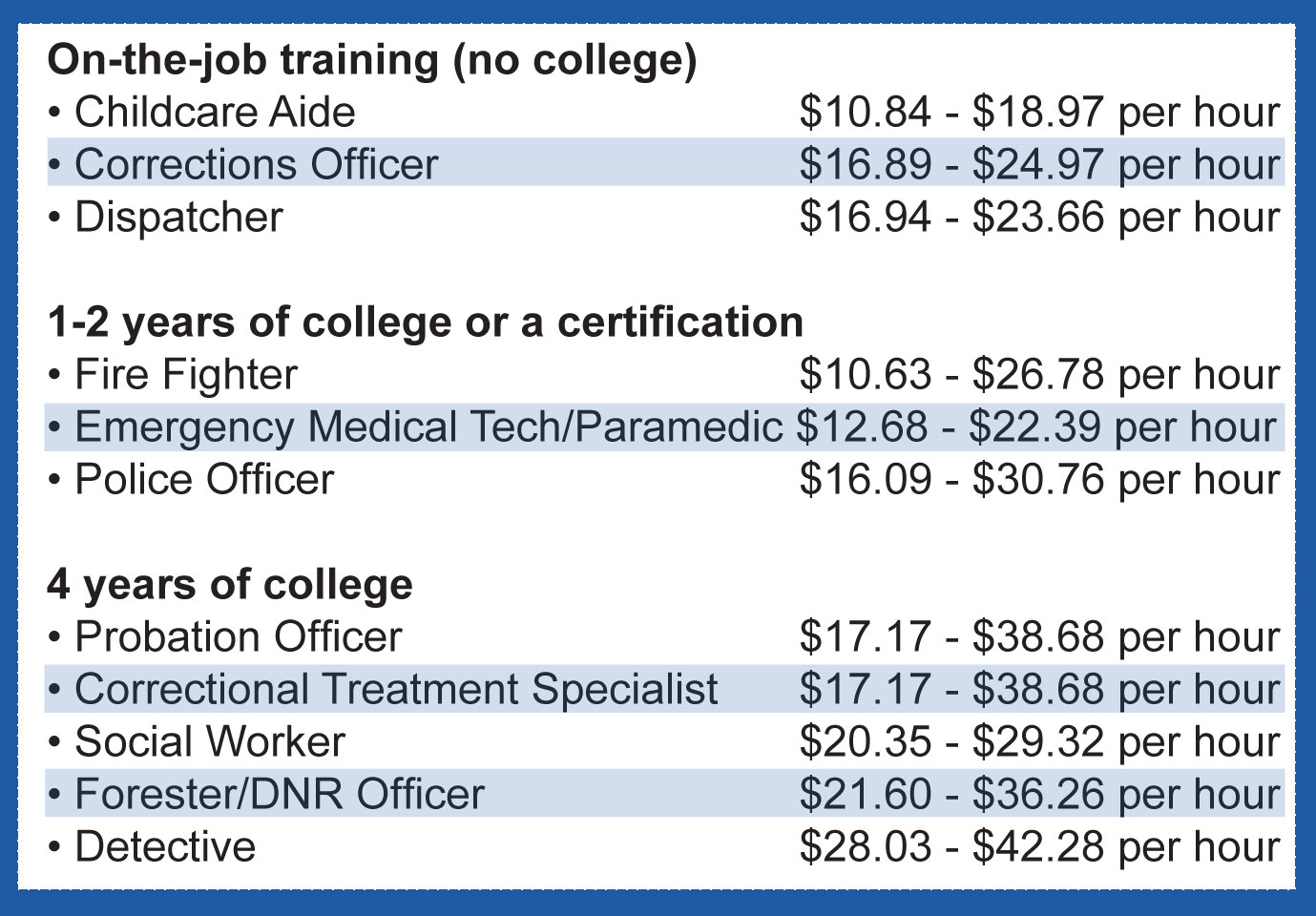Select the Dispatcher job title
Screen dimensions: 1316x916
click(x=178, y=218)
